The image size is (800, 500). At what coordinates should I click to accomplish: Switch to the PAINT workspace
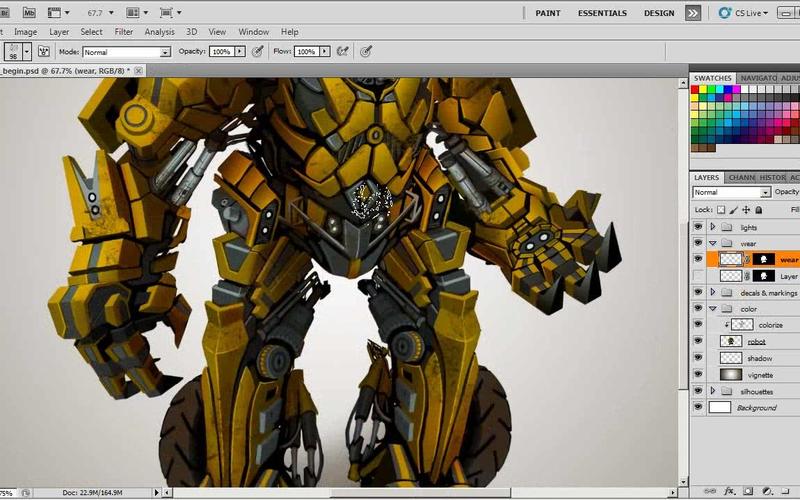pyautogui.click(x=548, y=13)
